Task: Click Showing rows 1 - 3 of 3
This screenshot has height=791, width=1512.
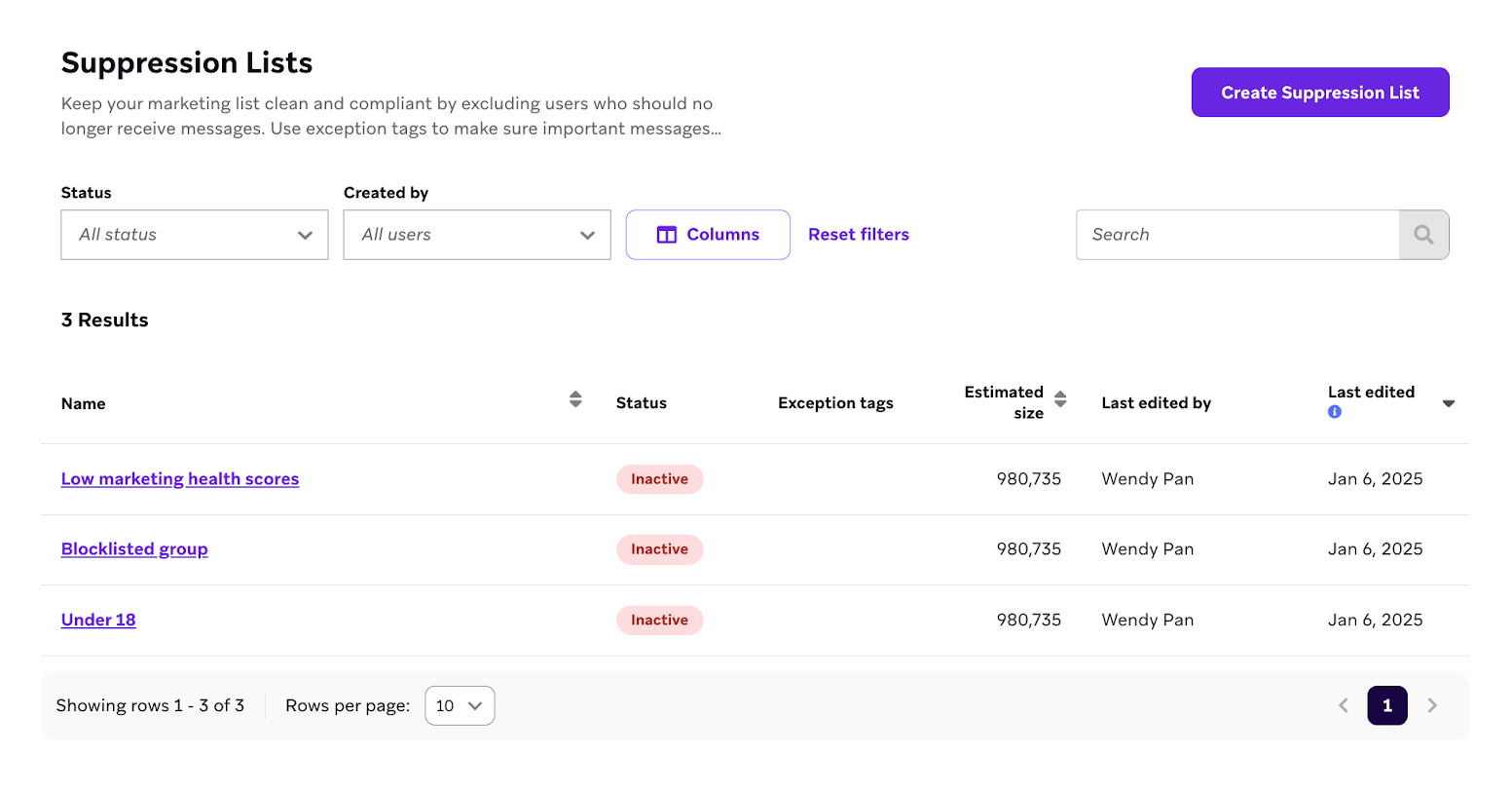Action: pos(150,706)
